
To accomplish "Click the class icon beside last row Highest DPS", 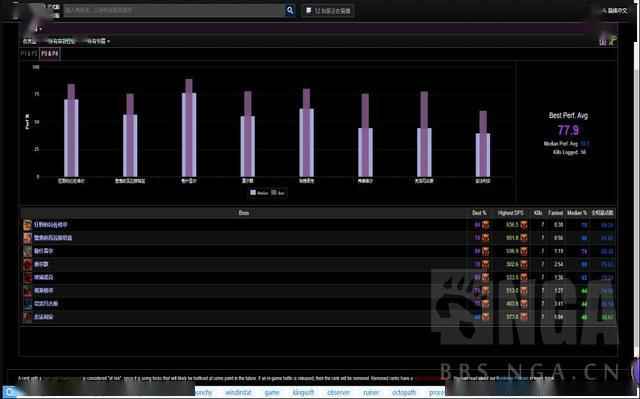I will tap(524, 317).
